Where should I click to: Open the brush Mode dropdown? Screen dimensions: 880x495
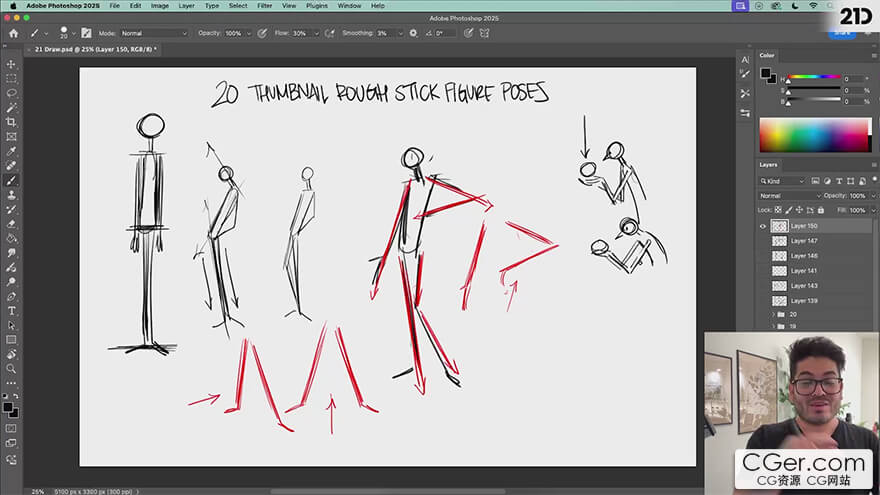[x=153, y=33]
